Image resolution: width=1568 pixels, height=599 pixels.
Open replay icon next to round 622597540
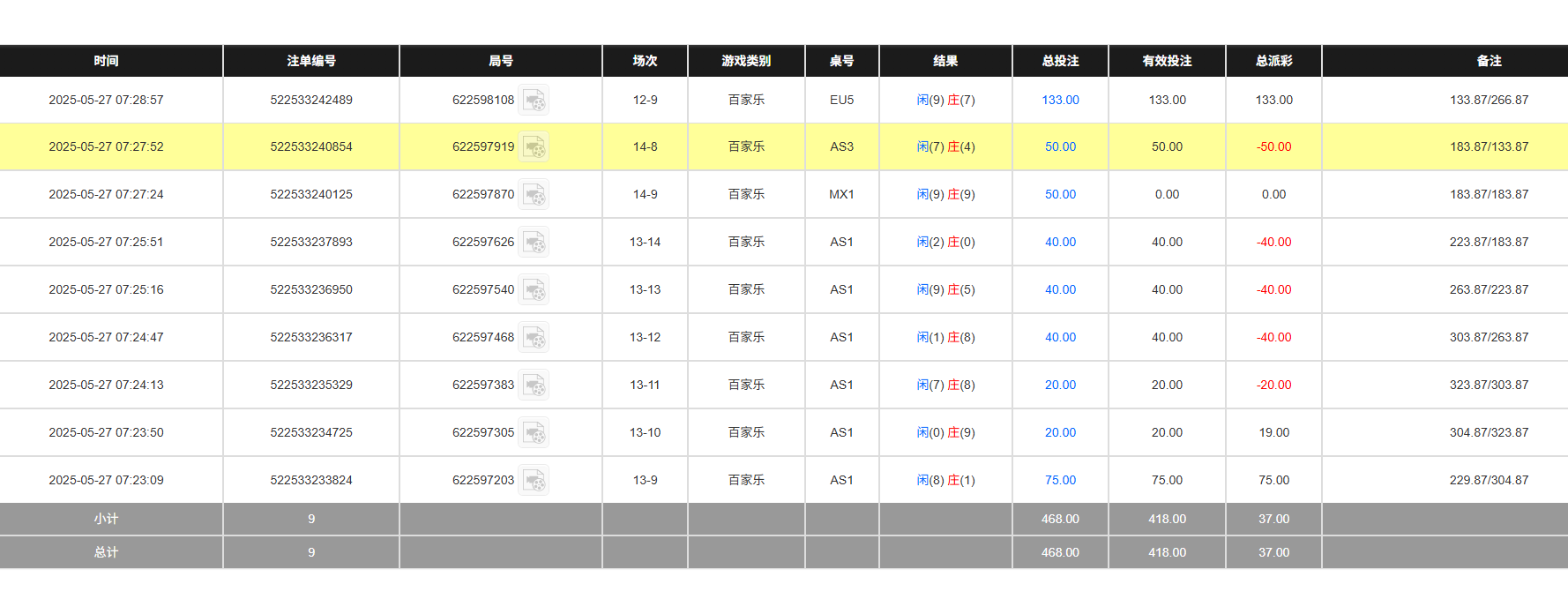[x=534, y=290]
